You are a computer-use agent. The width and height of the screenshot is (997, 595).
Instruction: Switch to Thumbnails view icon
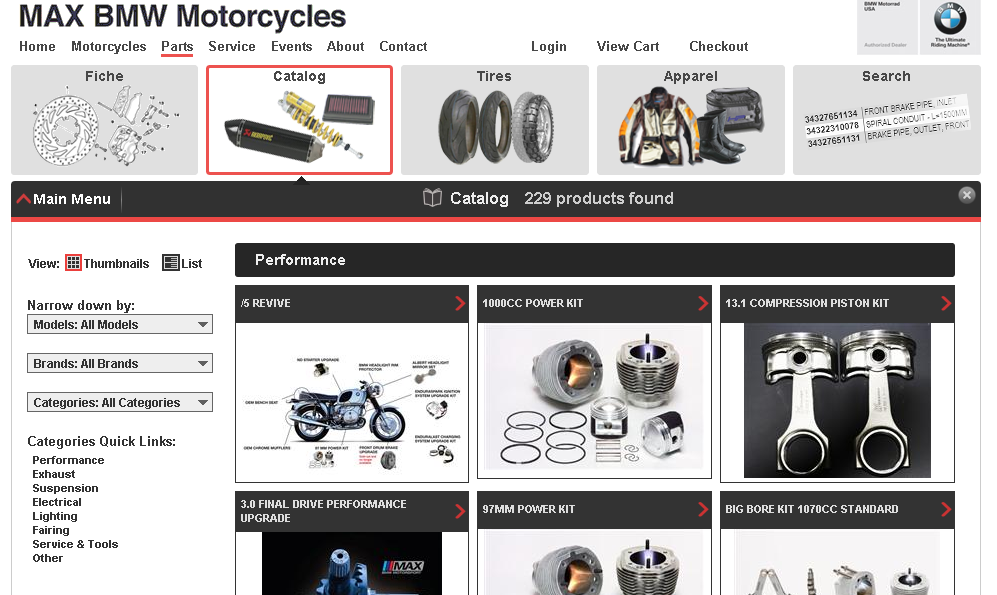point(73,263)
